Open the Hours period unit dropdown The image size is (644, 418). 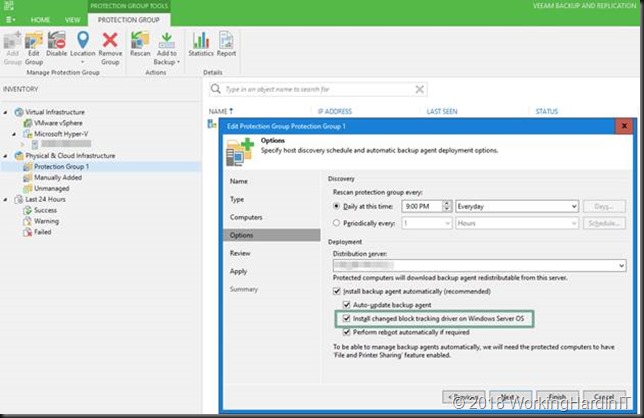point(517,223)
